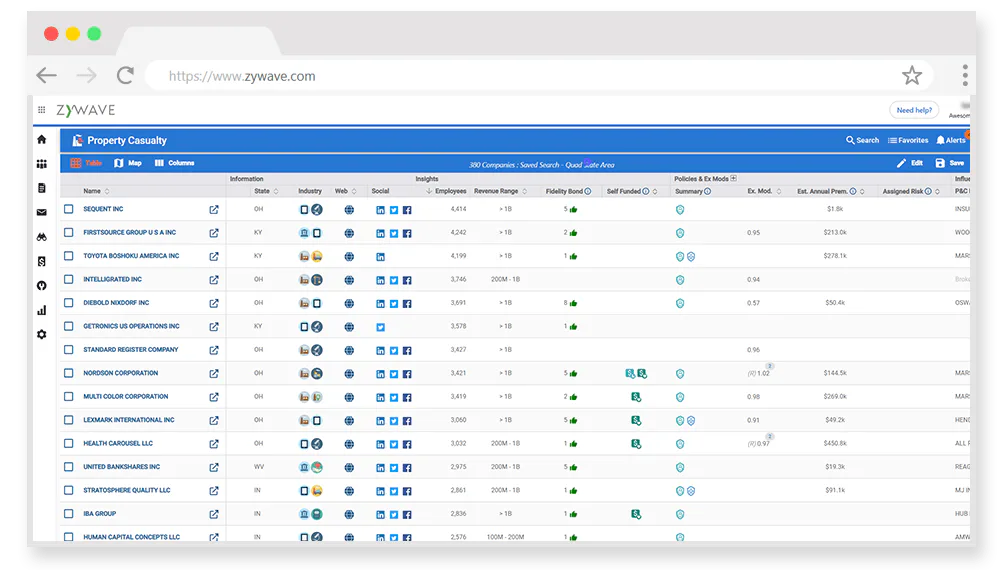
Task: Open the apps grid next to the Zywave logo
Action: tap(41, 110)
